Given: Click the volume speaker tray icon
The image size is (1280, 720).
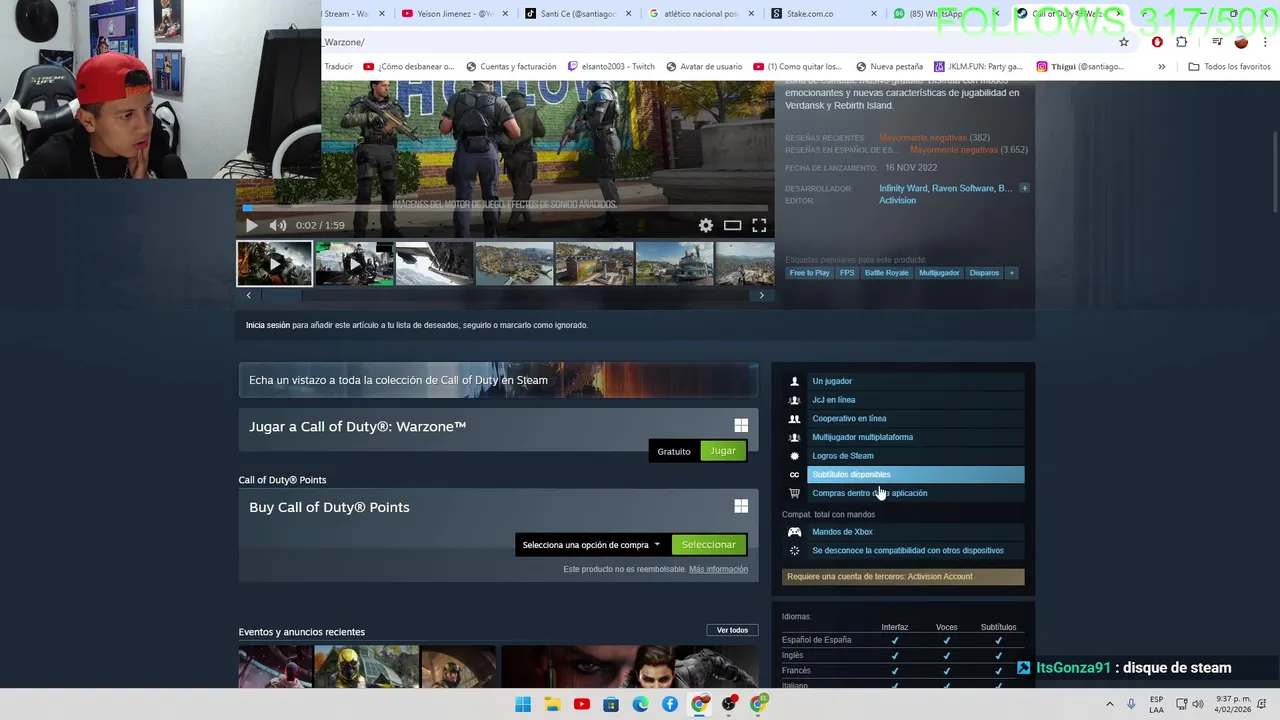Looking at the screenshot, I should tap(1198, 705).
